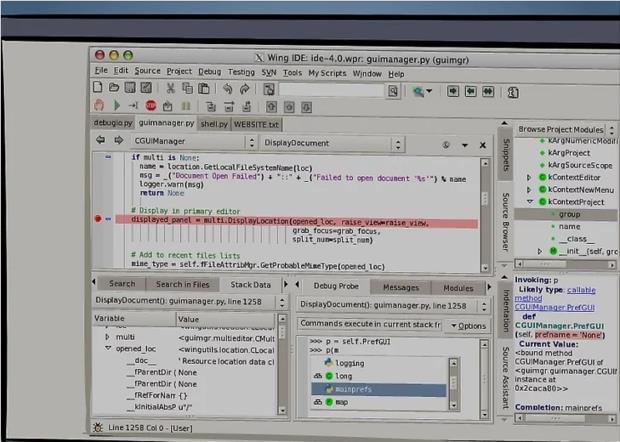The image size is (620, 442).
Task: Open the Indentation vertical side tab
Action: 505,311
